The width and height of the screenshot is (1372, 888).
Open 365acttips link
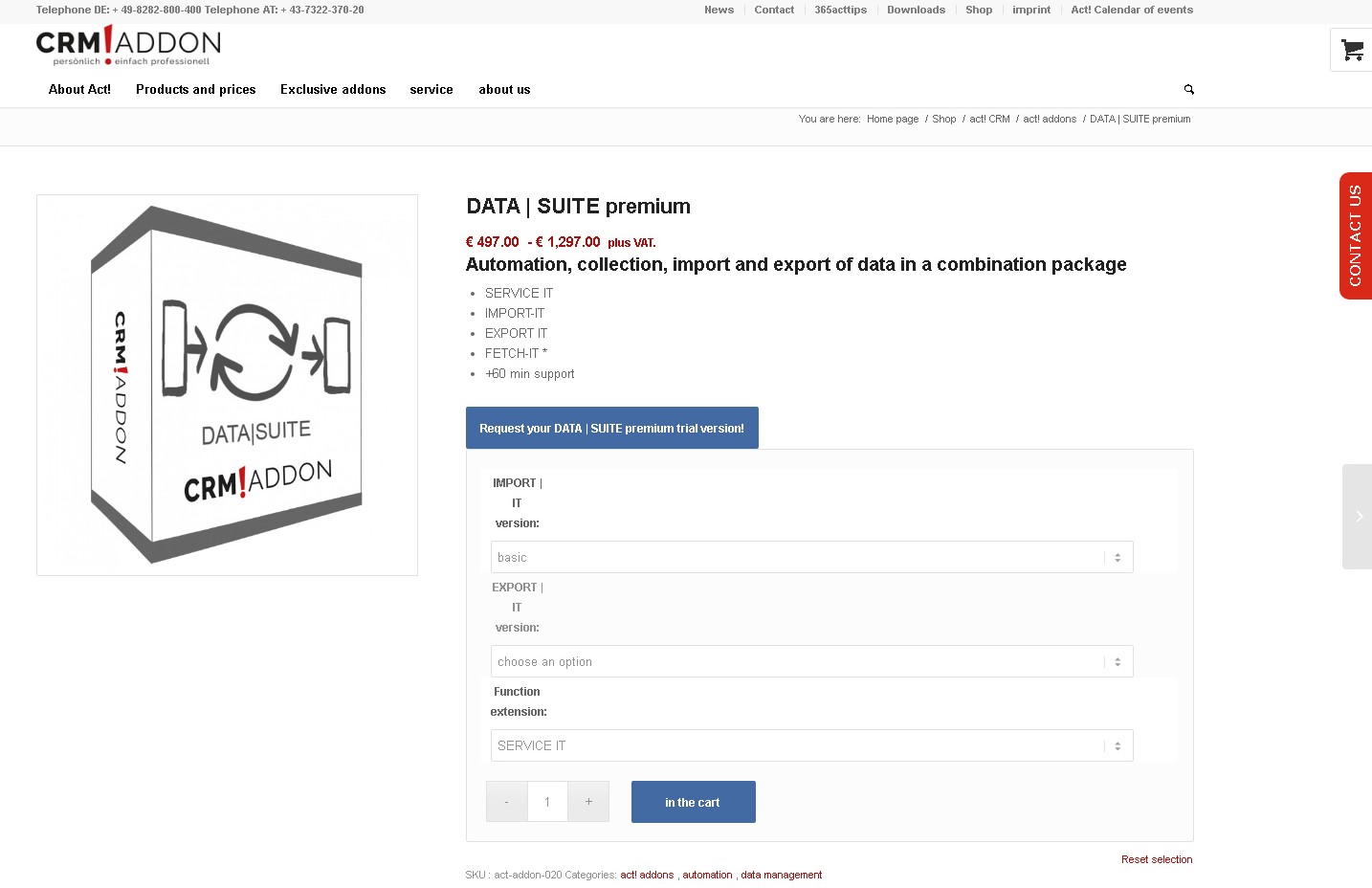pos(840,10)
